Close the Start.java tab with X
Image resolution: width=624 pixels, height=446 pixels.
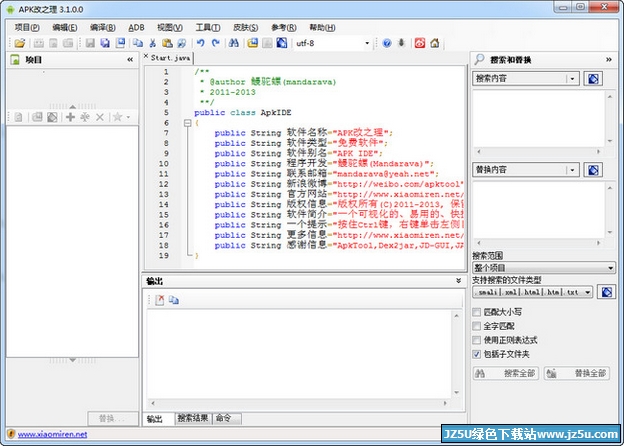coord(146,56)
